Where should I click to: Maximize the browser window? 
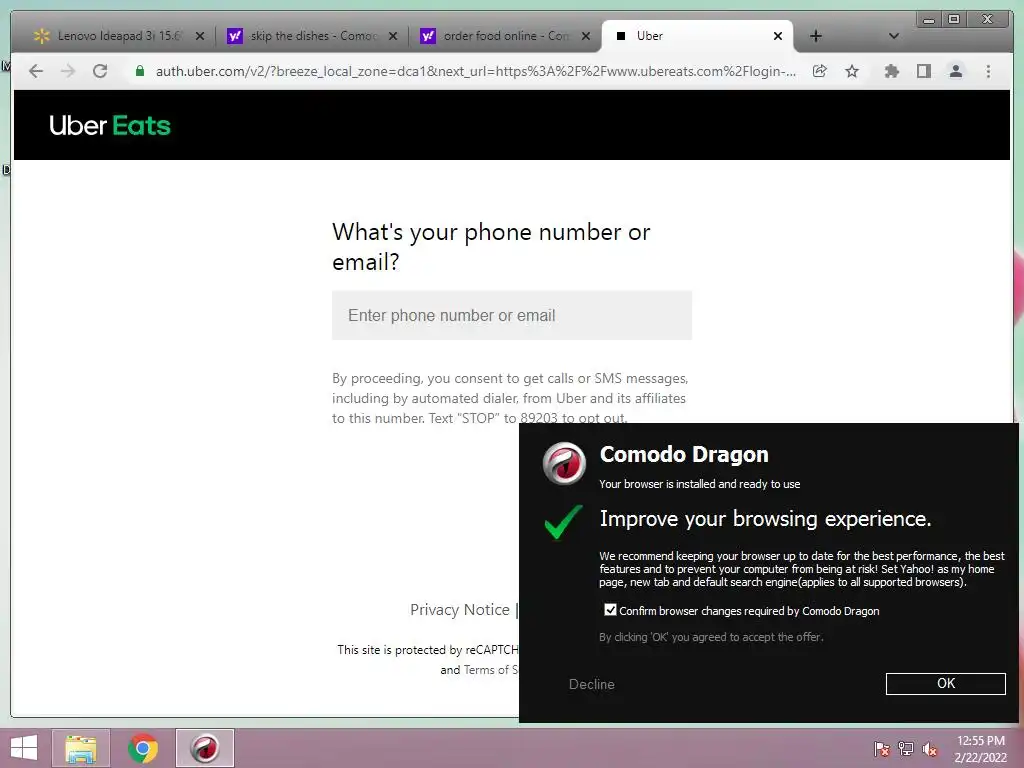(x=954, y=20)
